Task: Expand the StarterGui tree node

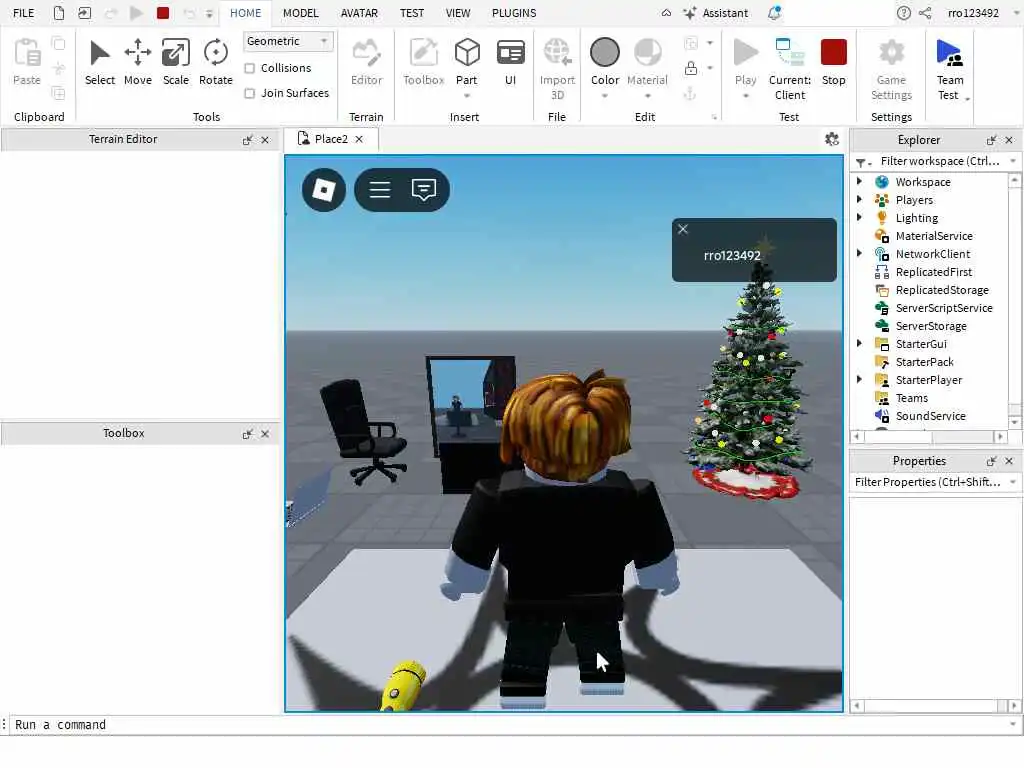Action: [859, 344]
